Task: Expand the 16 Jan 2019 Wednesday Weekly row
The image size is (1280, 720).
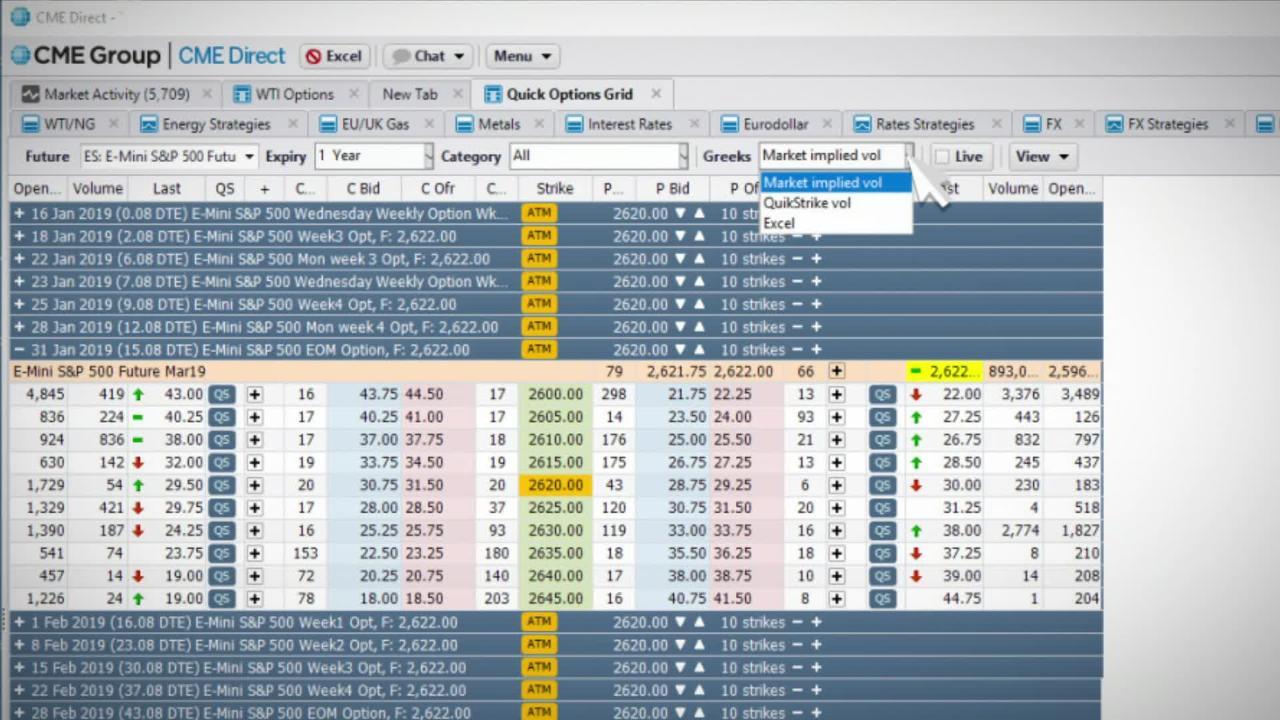Action: (19, 213)
